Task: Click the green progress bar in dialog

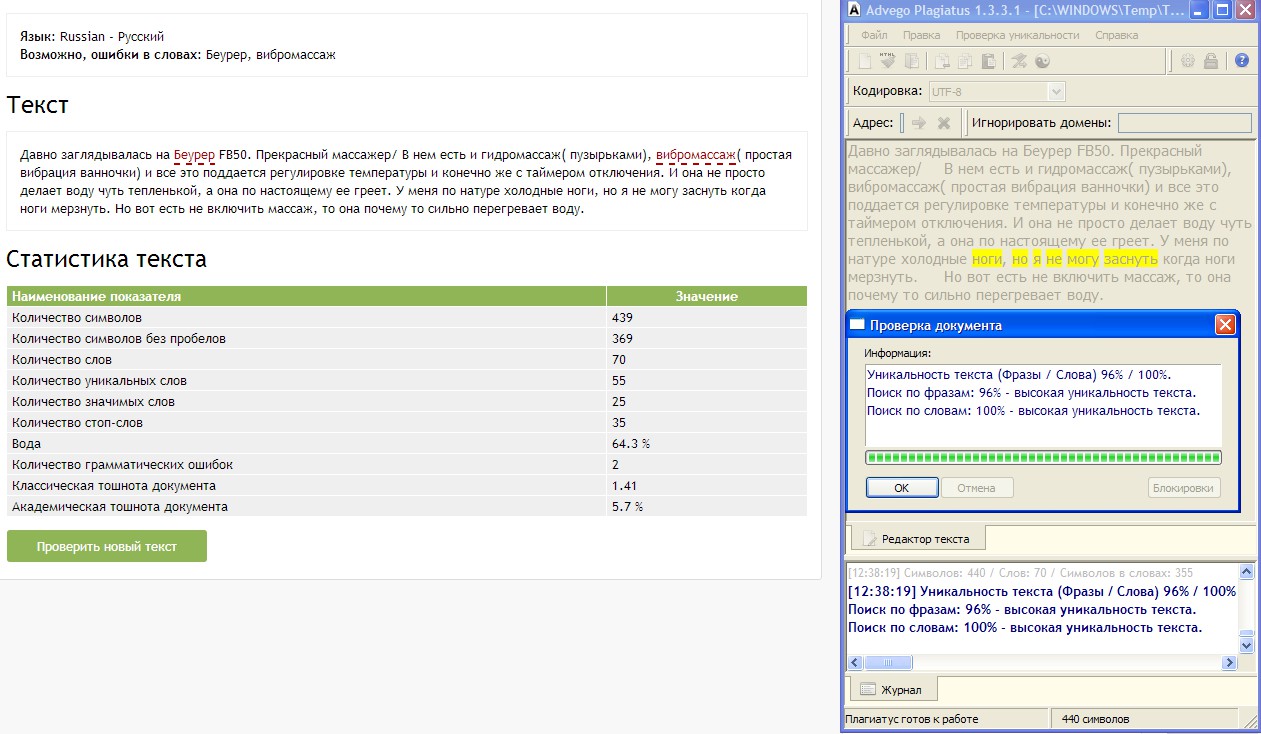Action: click(1043, 458)
